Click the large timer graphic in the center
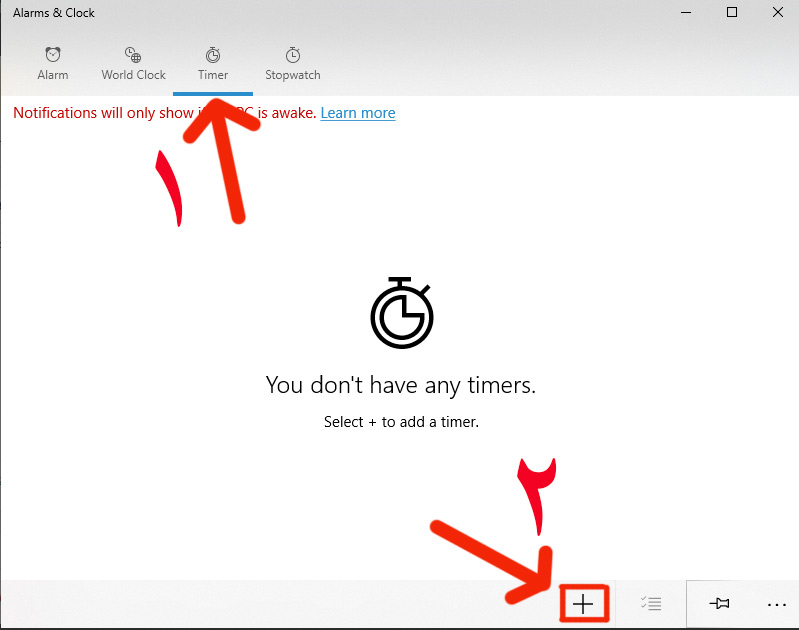799x630 pixels. tap(401, 312)
